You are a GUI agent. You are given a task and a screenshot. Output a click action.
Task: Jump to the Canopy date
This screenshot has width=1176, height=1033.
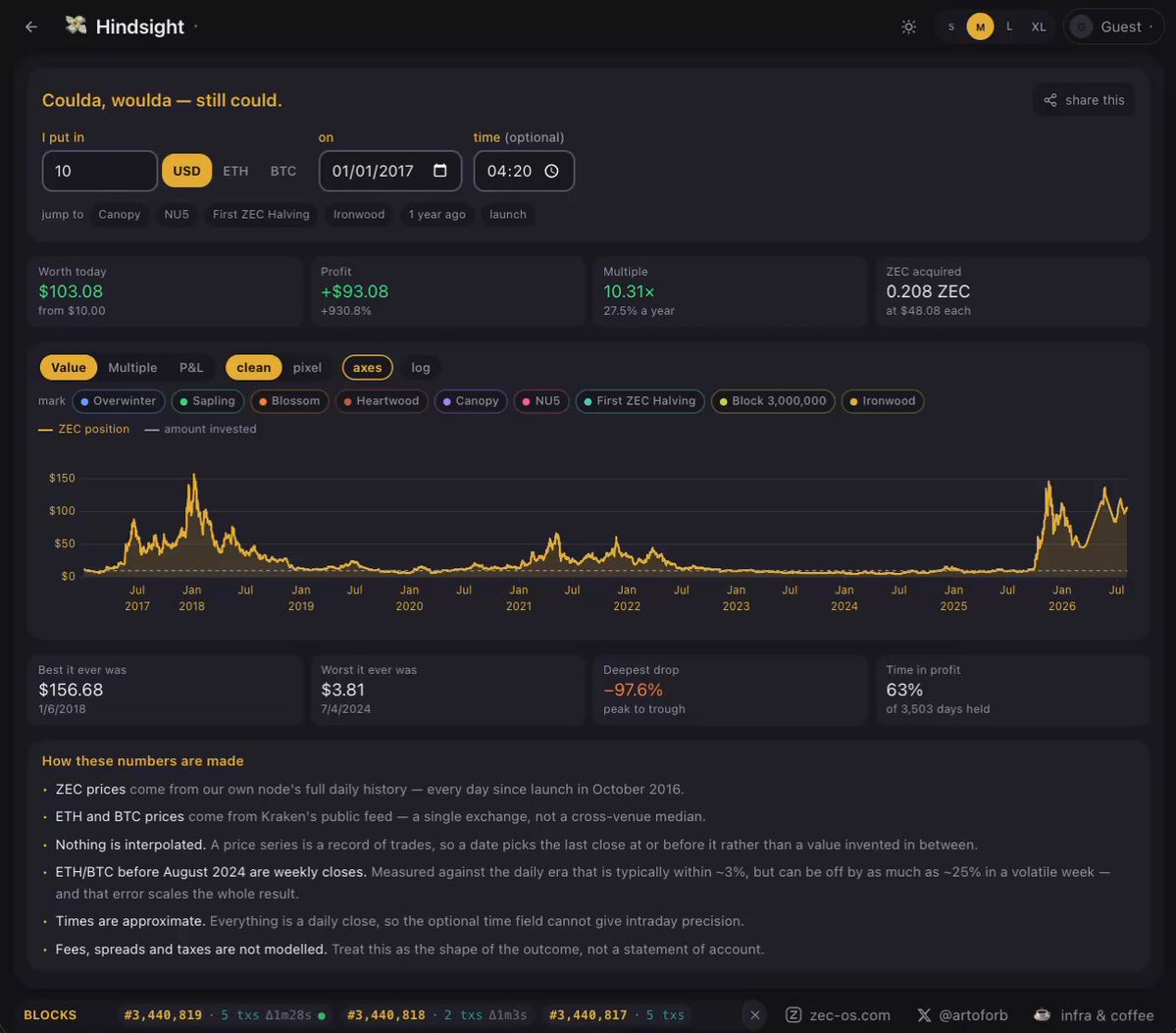(x=120, y=215)
